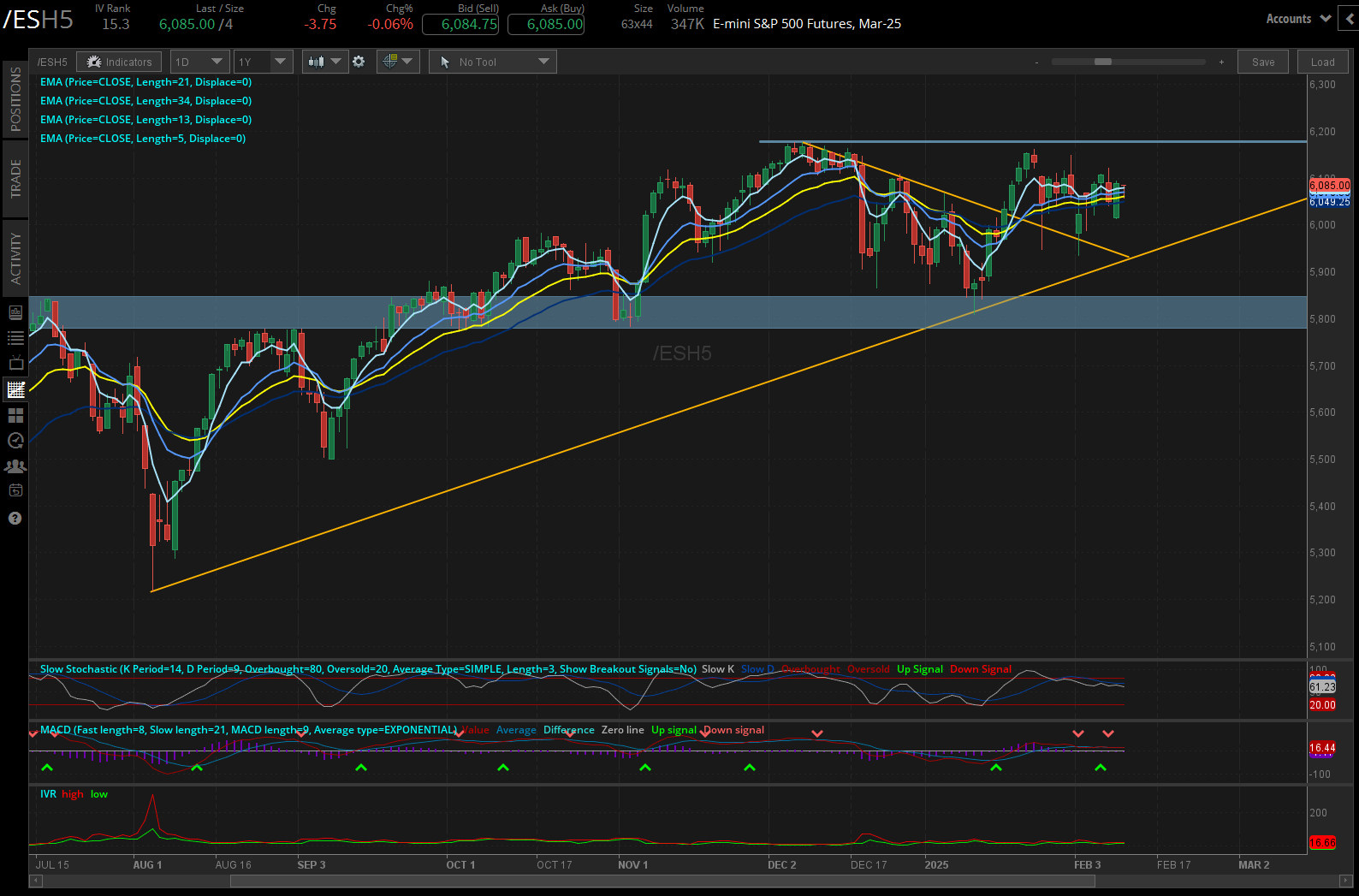Click the Chg% -0.06% value
Screen dimensions: 1359x896
click(390, 24)
